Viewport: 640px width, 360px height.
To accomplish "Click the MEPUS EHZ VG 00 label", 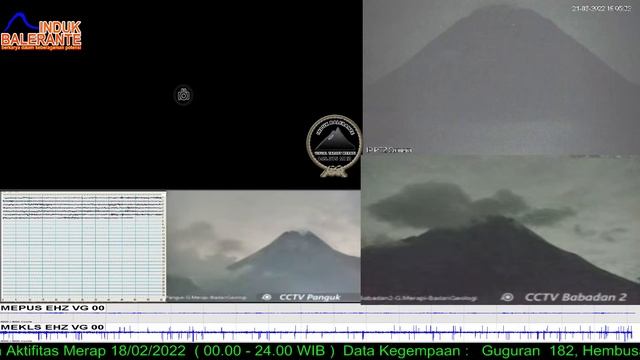I will tap(53, 308).
